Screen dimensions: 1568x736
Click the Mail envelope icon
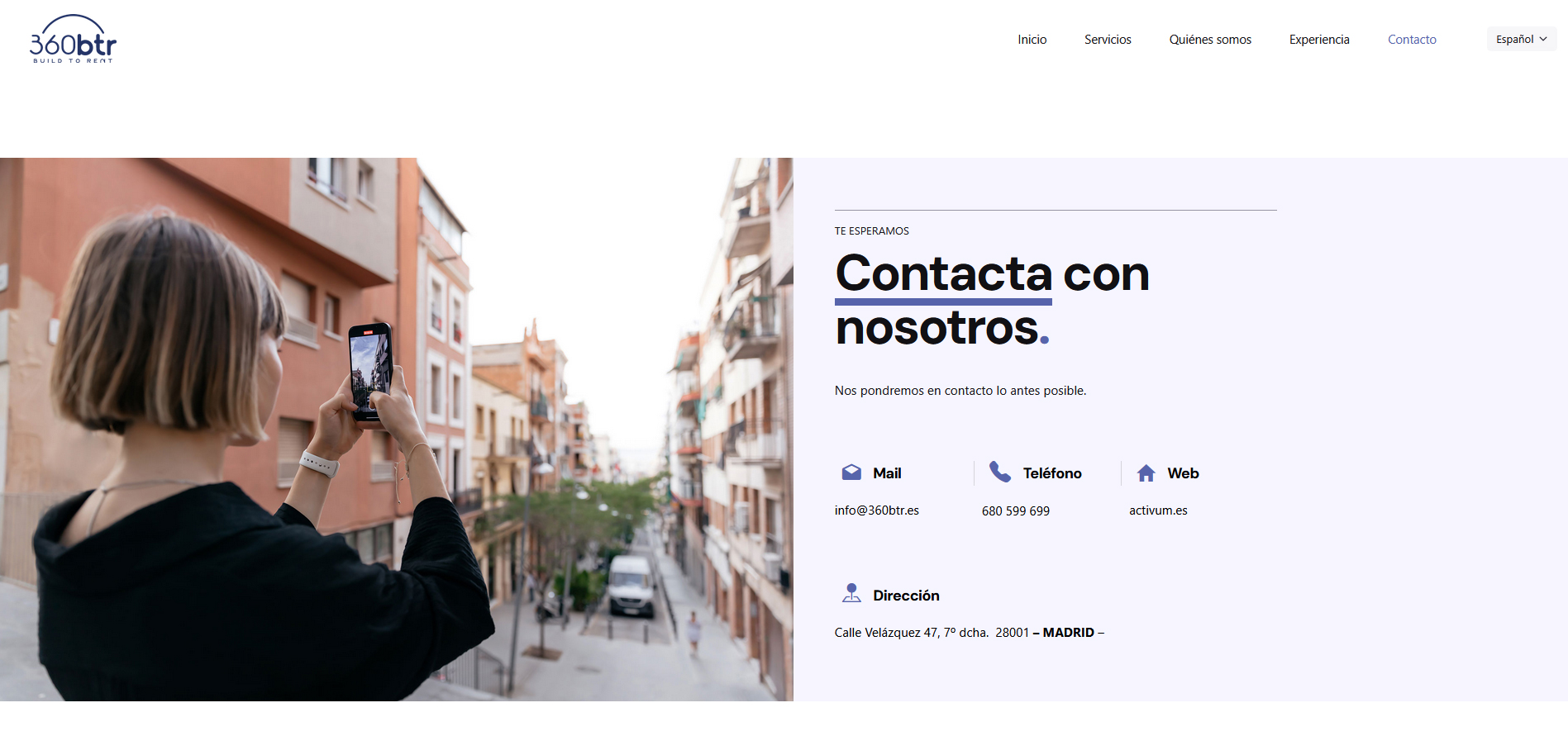(851, 472)
